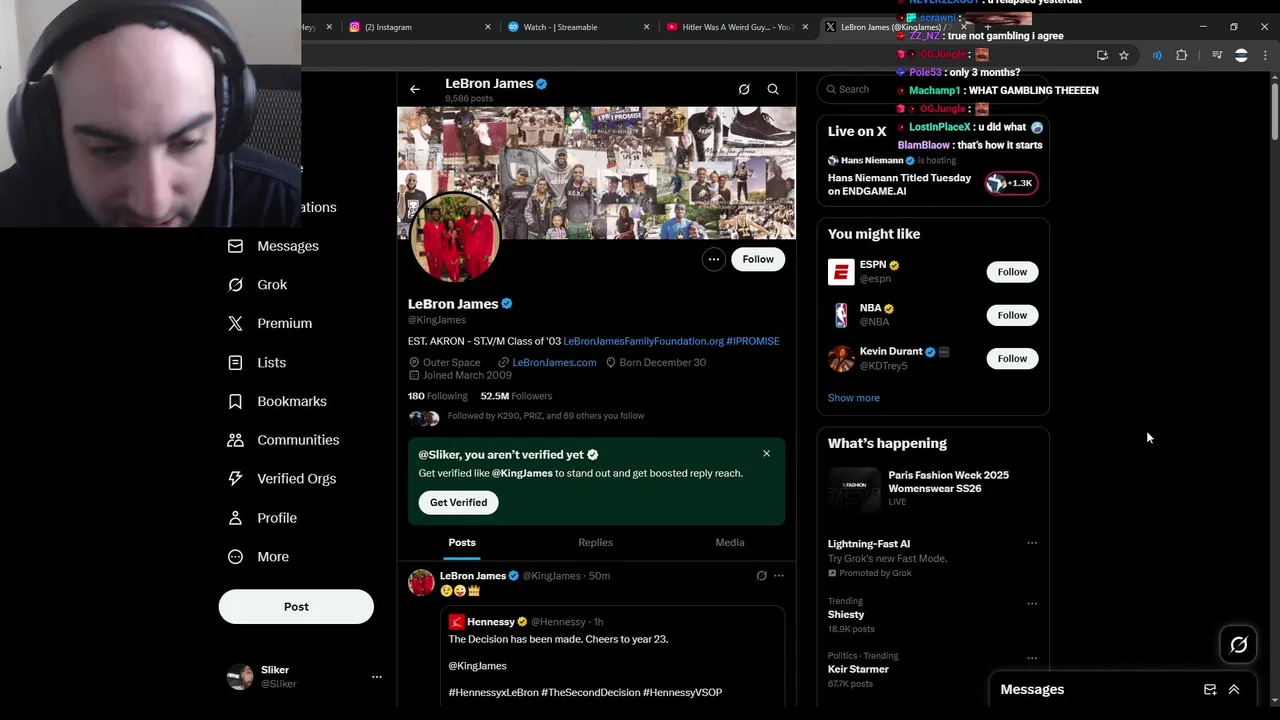The height and width of the screenshot is (720, 1280).
Task: Dismiss the get verified banner
Action: (767, 454)
